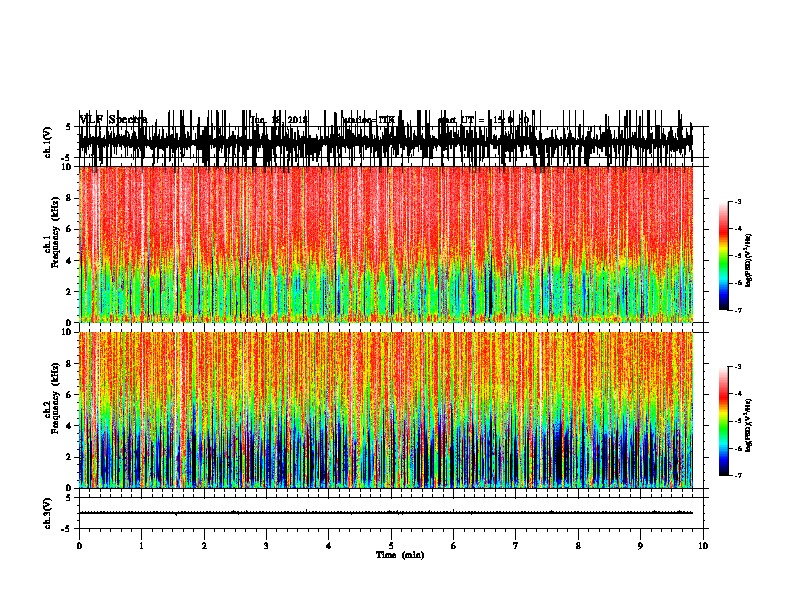The image size is (792, 612).
Task: Click the ch.2 spectrogram panel
Action: click(386, 410)
